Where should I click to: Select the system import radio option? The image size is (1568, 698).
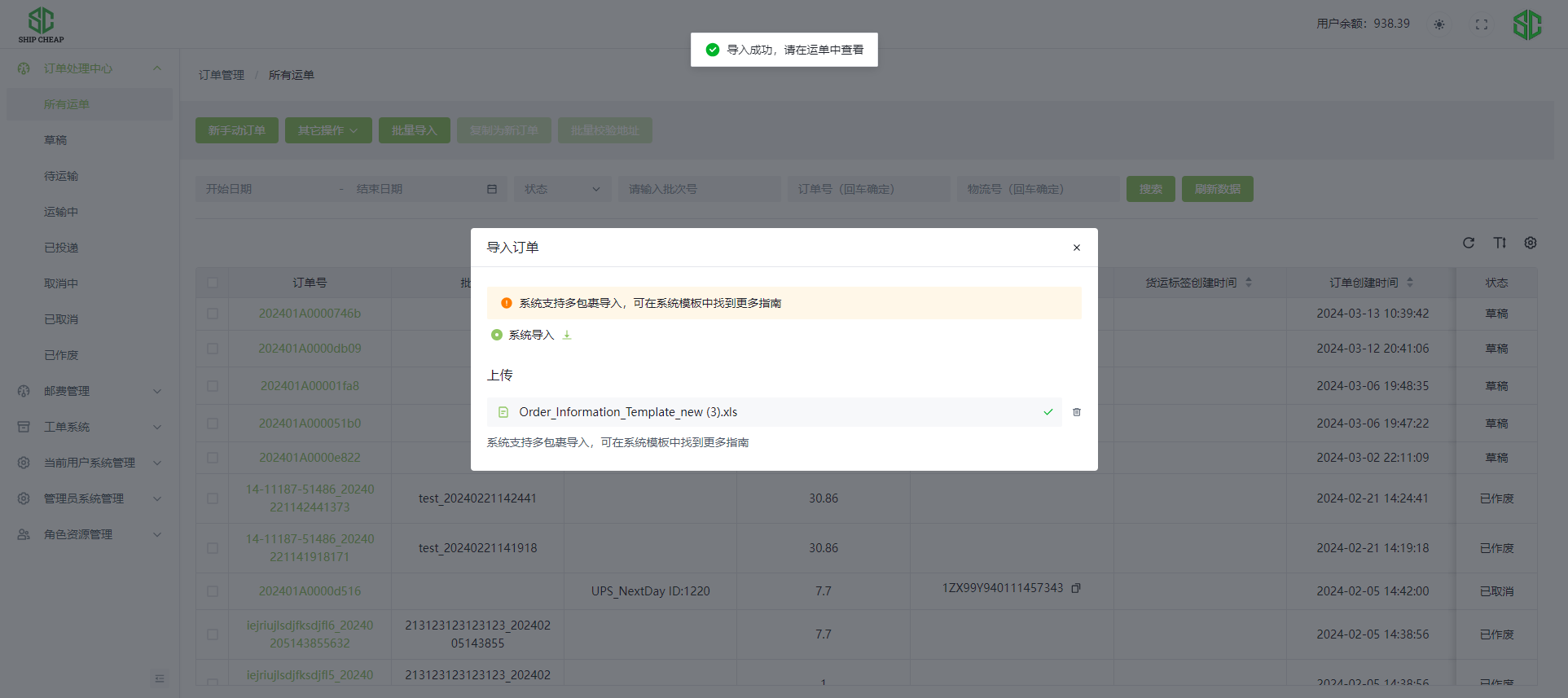click(x=497, y=335)
